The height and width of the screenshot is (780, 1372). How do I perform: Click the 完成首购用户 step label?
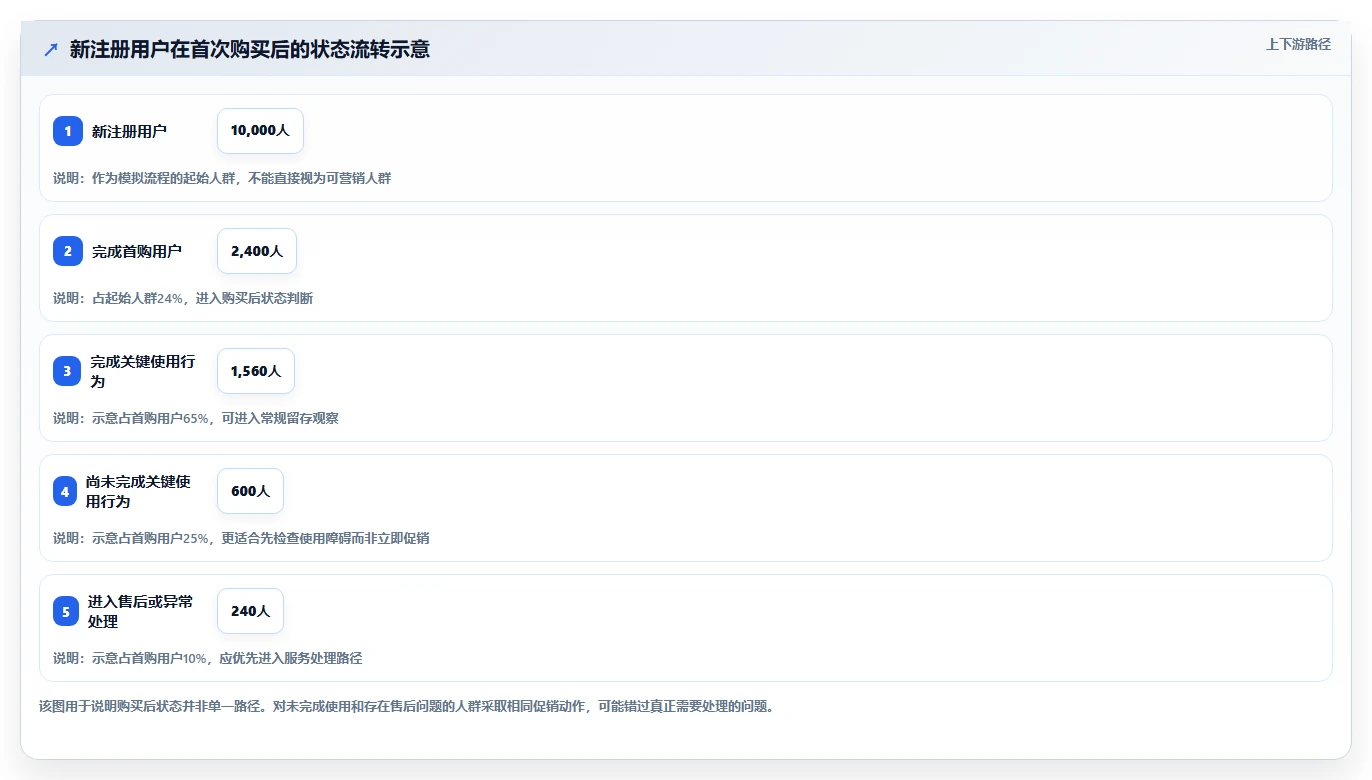137,251
